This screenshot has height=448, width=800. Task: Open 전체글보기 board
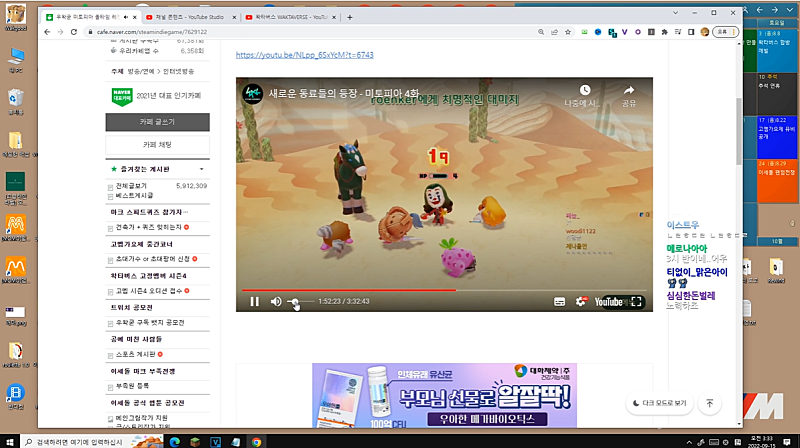131,186
